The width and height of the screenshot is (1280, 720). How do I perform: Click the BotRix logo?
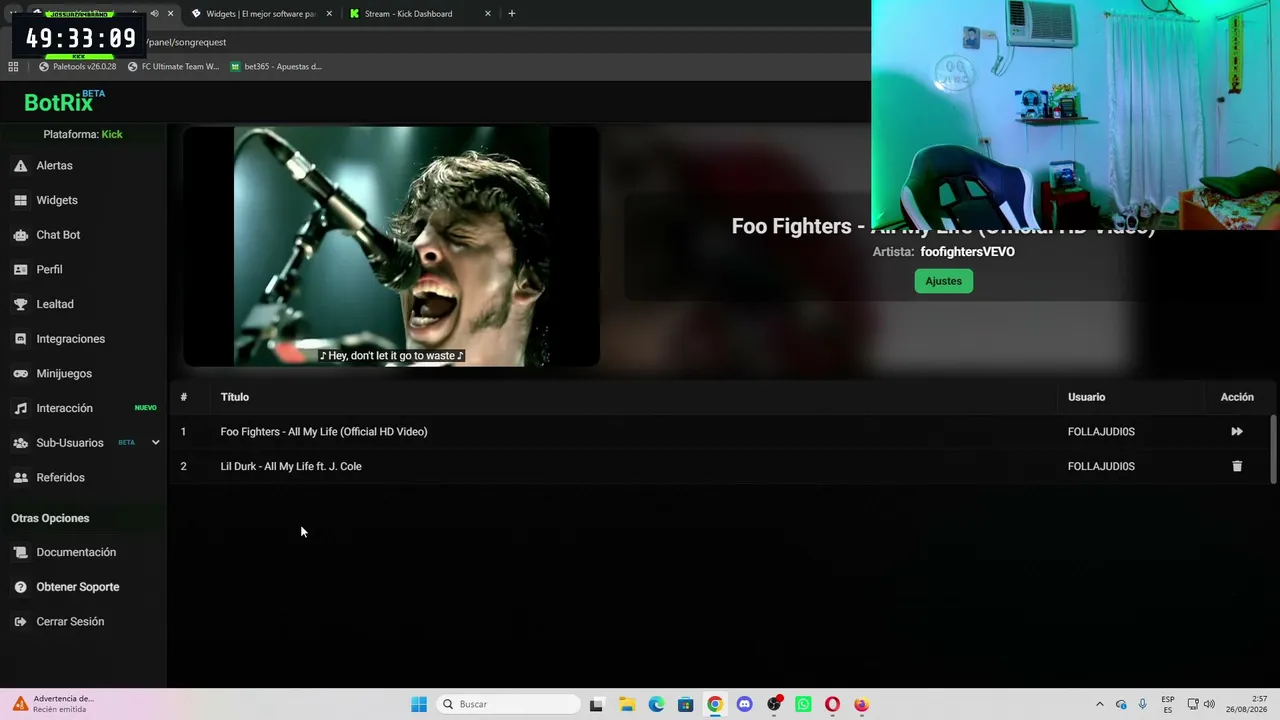[x=64, y=101]
